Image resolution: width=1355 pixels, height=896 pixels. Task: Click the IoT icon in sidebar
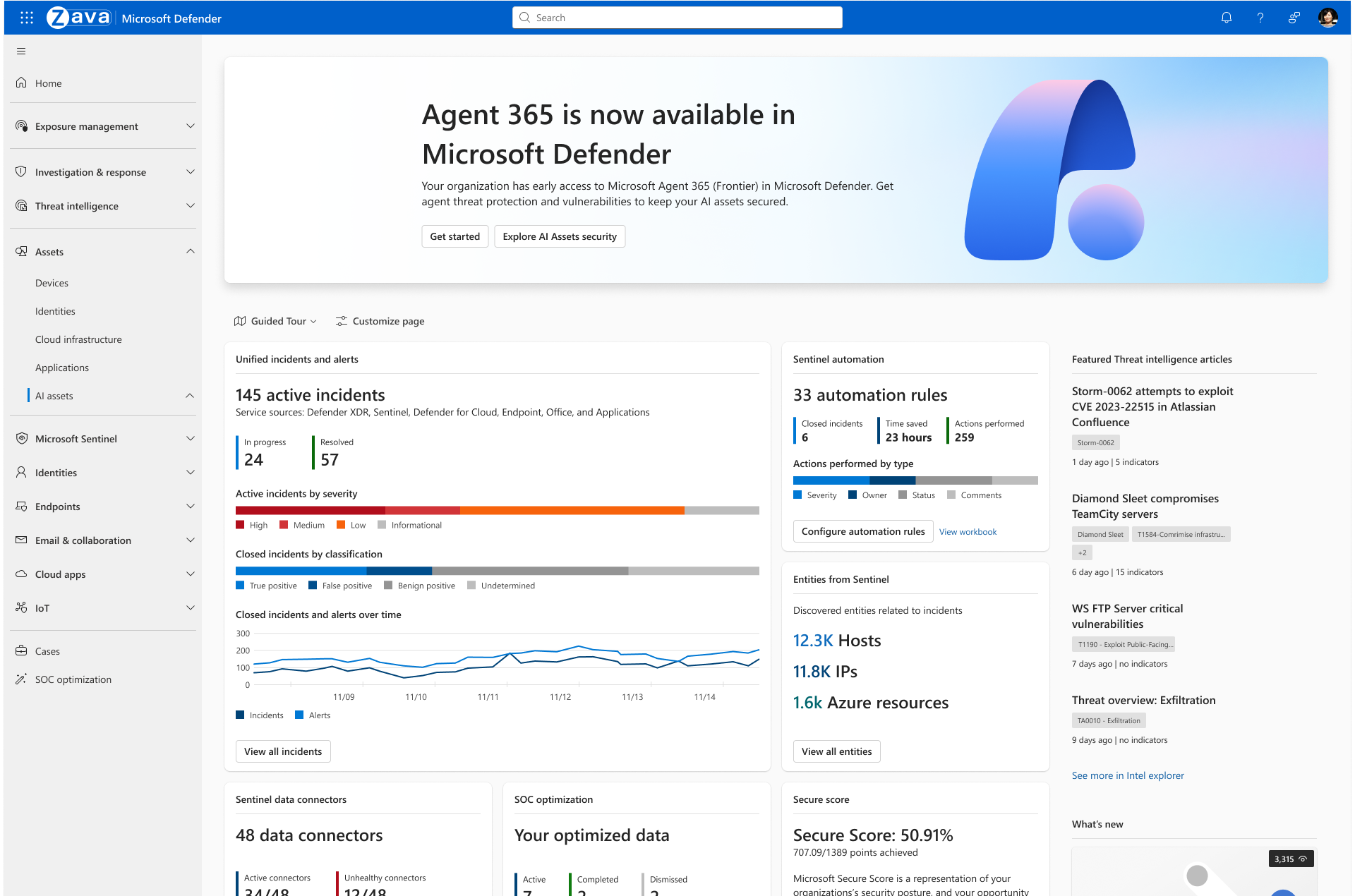(x=21, y=607)
